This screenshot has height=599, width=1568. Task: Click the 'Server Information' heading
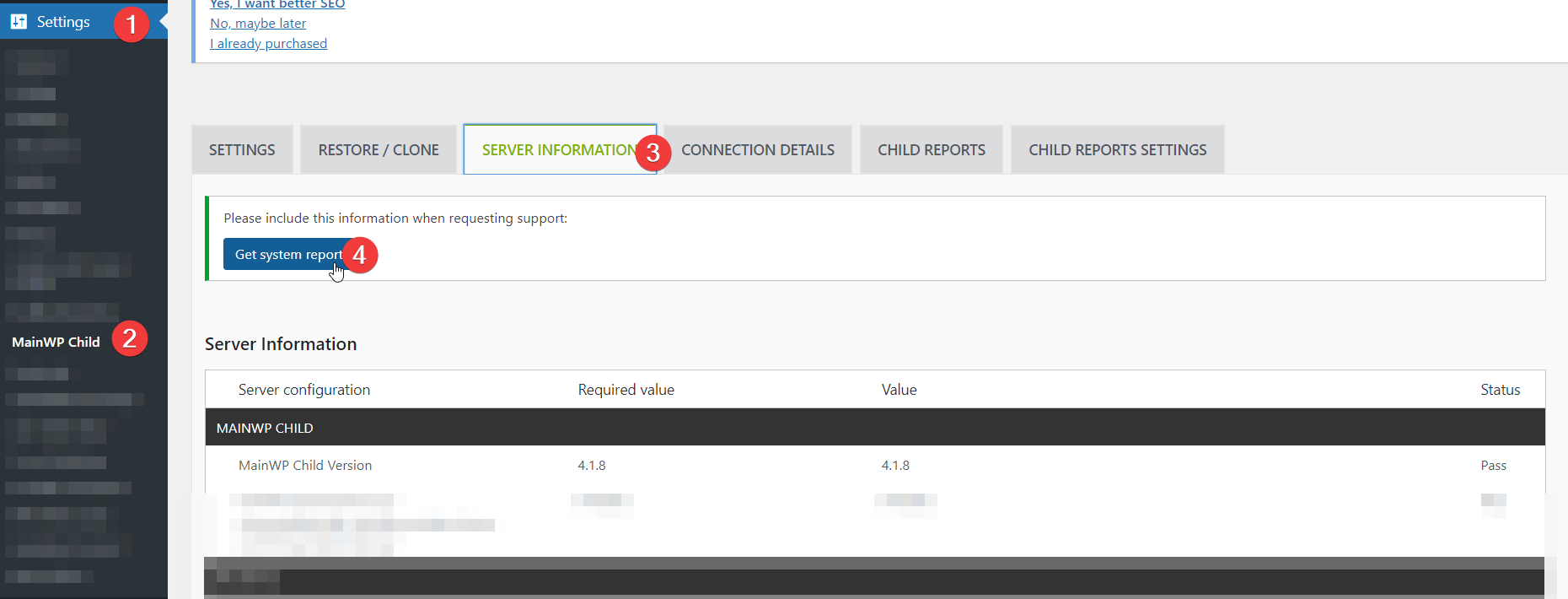281,343
